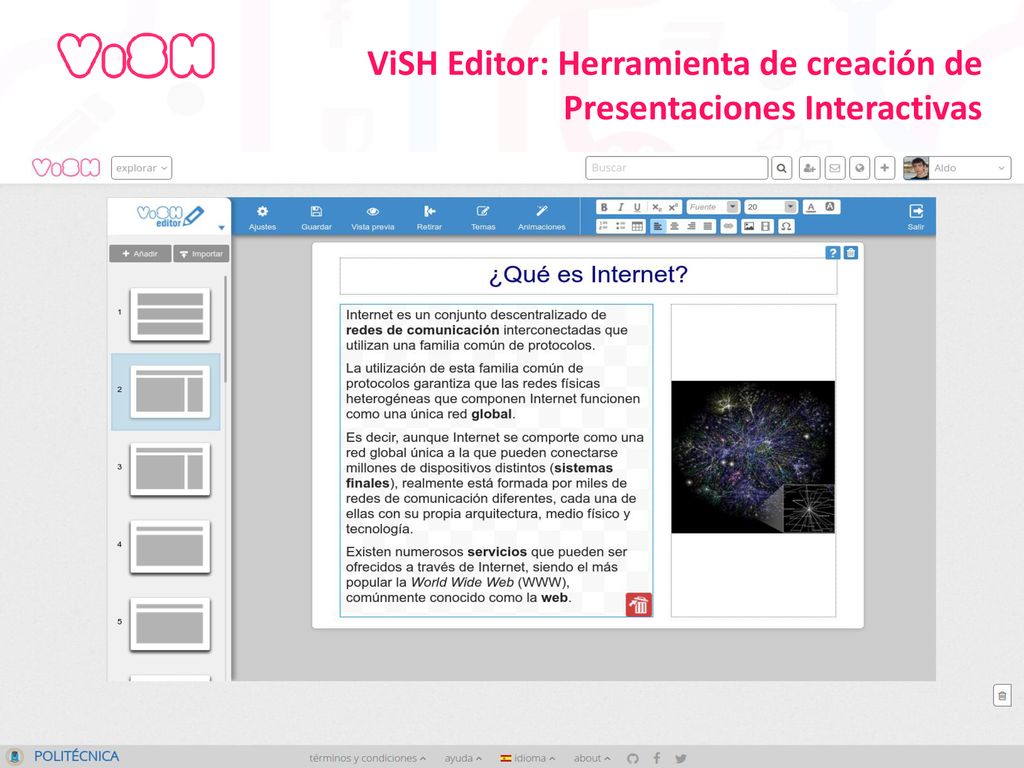This screenshot has width=1024, height=768.
Task: Toggle italic text formatting
Action: tap(620, 207)
